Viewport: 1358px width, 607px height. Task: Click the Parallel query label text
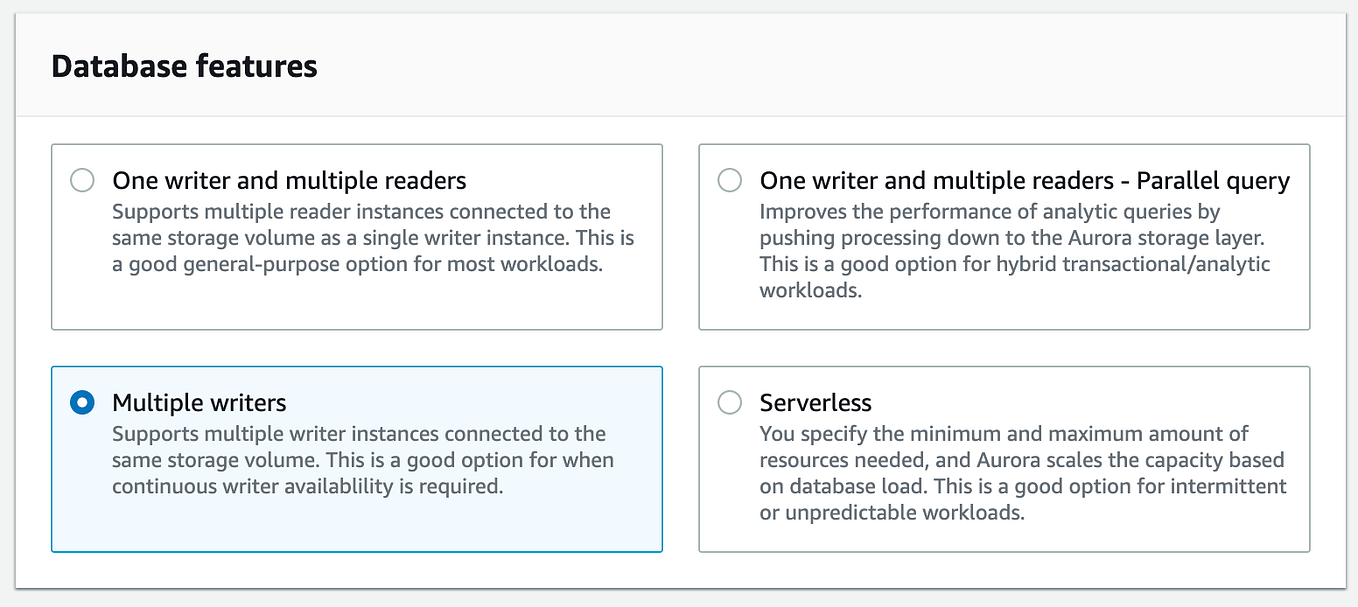tap(1025, 180)
